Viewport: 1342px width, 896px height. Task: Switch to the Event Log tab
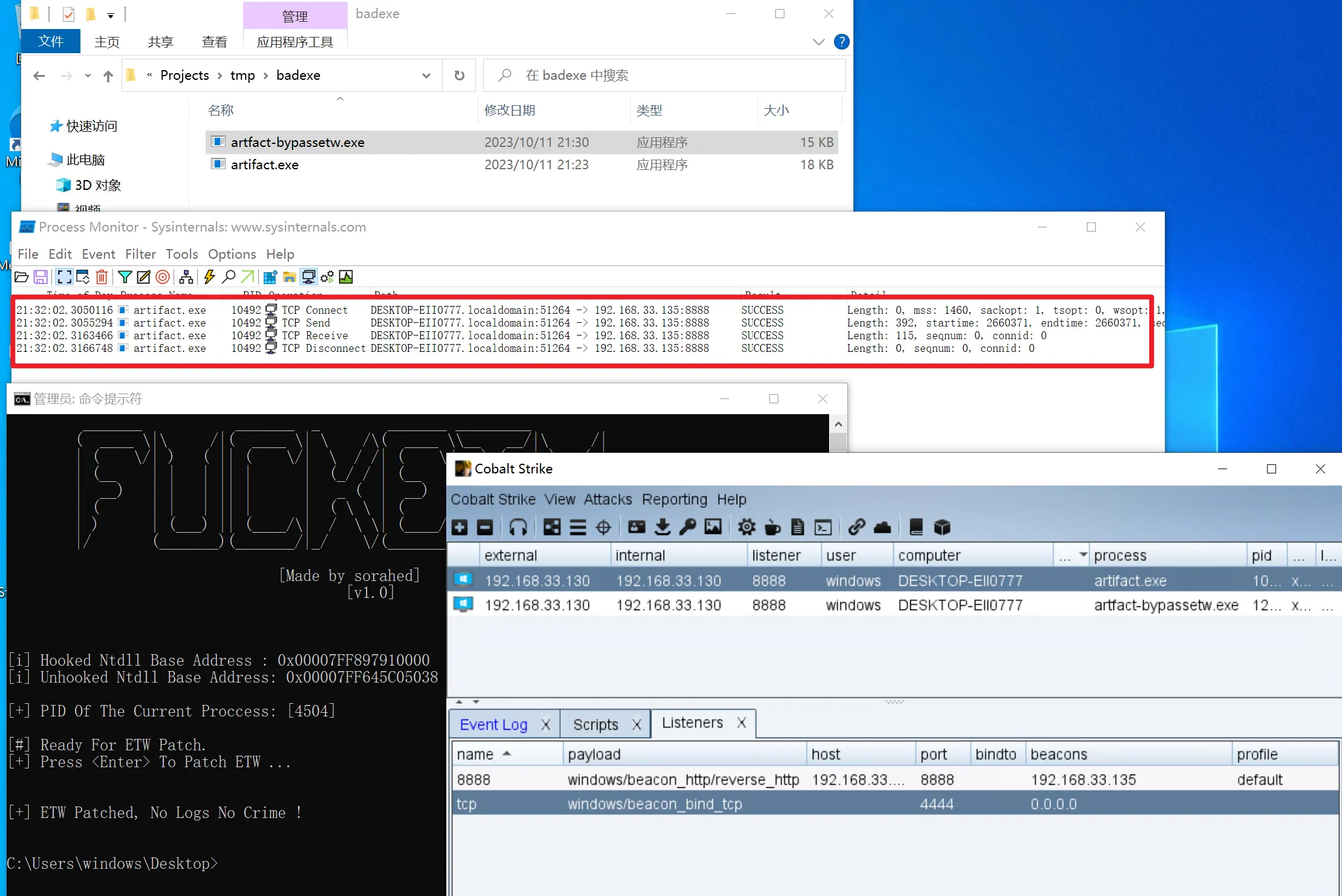tap(493, 724)
